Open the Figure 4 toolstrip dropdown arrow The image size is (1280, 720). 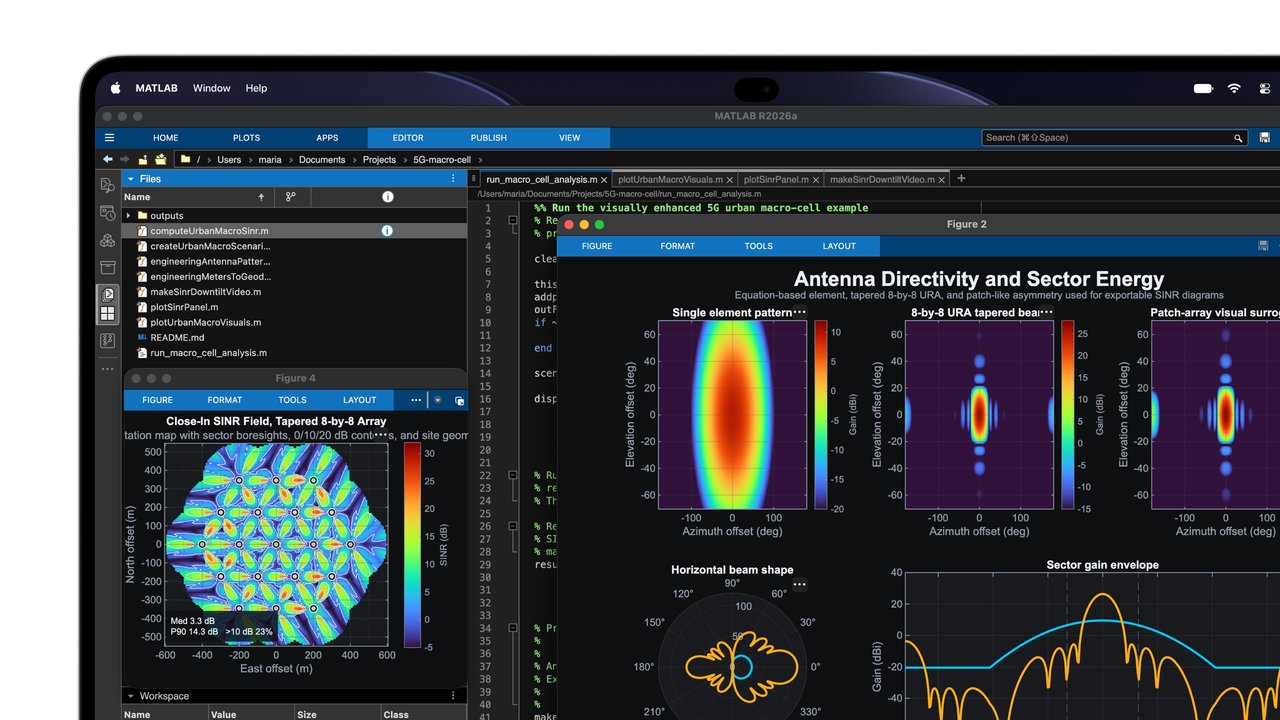click(x=437, y=400)
